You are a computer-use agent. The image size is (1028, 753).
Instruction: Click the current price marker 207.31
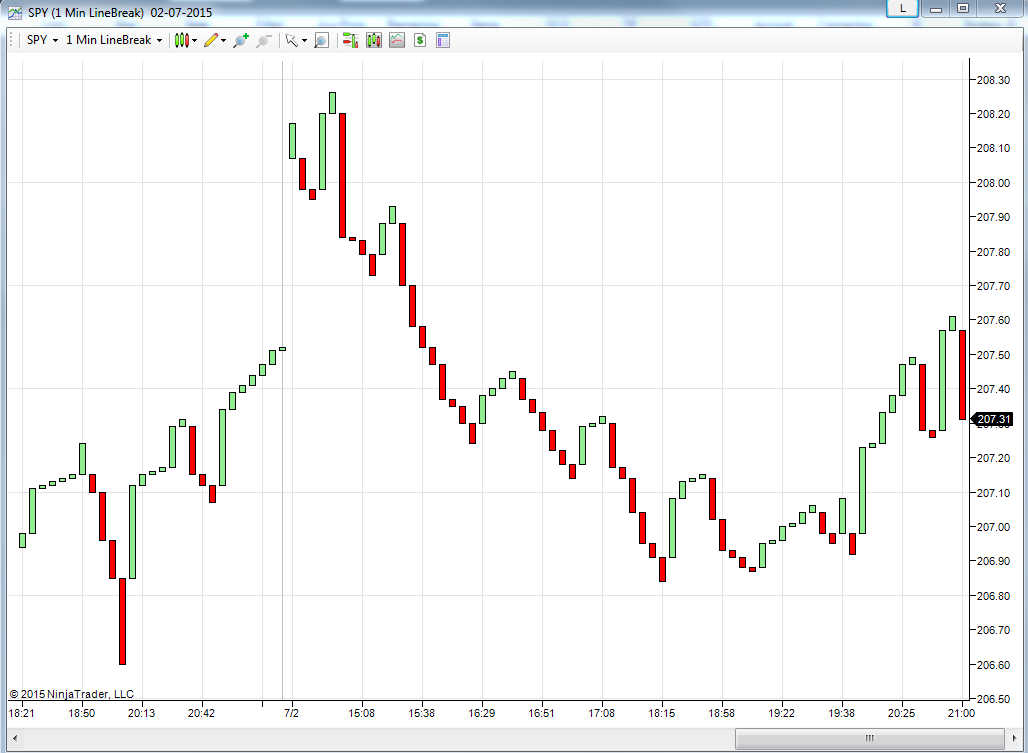click(993, 419)
